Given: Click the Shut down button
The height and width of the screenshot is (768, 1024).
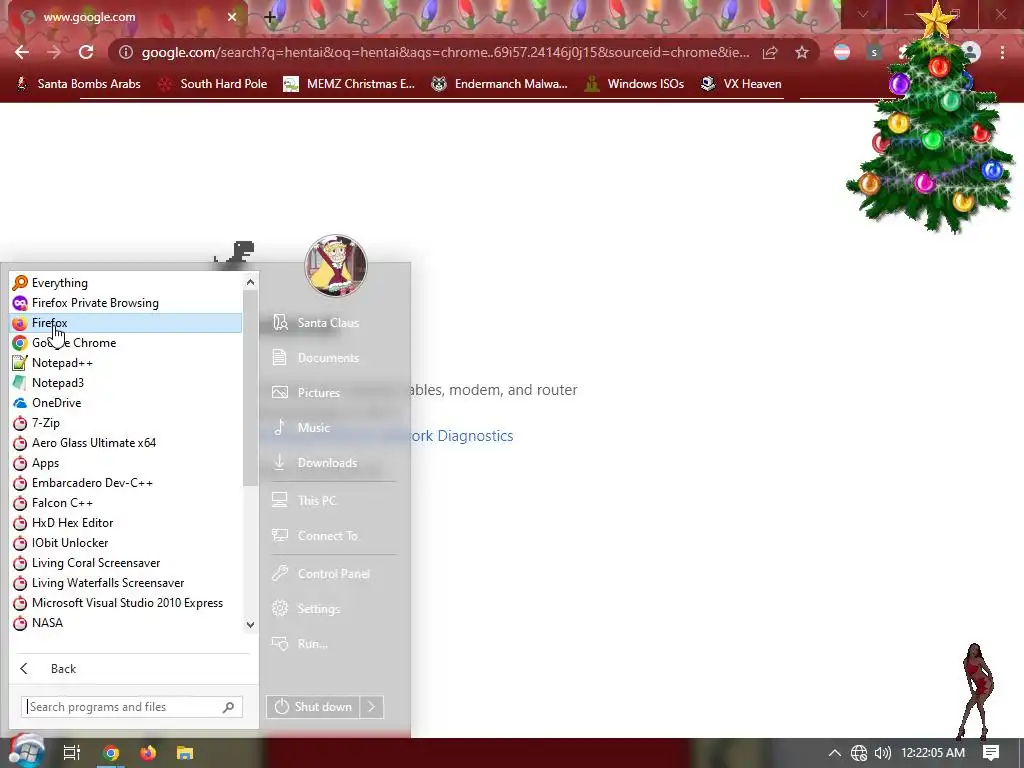Looking at the screenshot, I should click(x=312, y=707).
